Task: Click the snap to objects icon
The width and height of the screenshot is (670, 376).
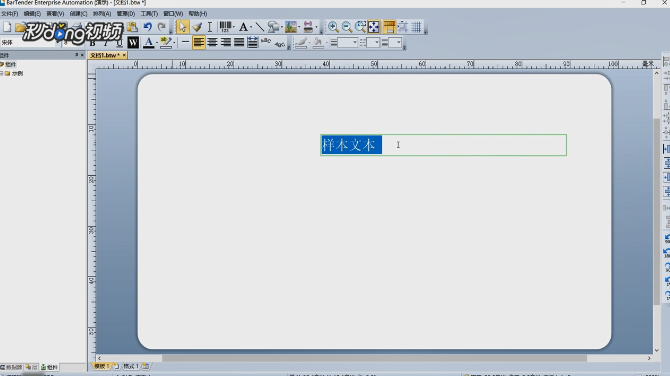Action: coord(403,27)
